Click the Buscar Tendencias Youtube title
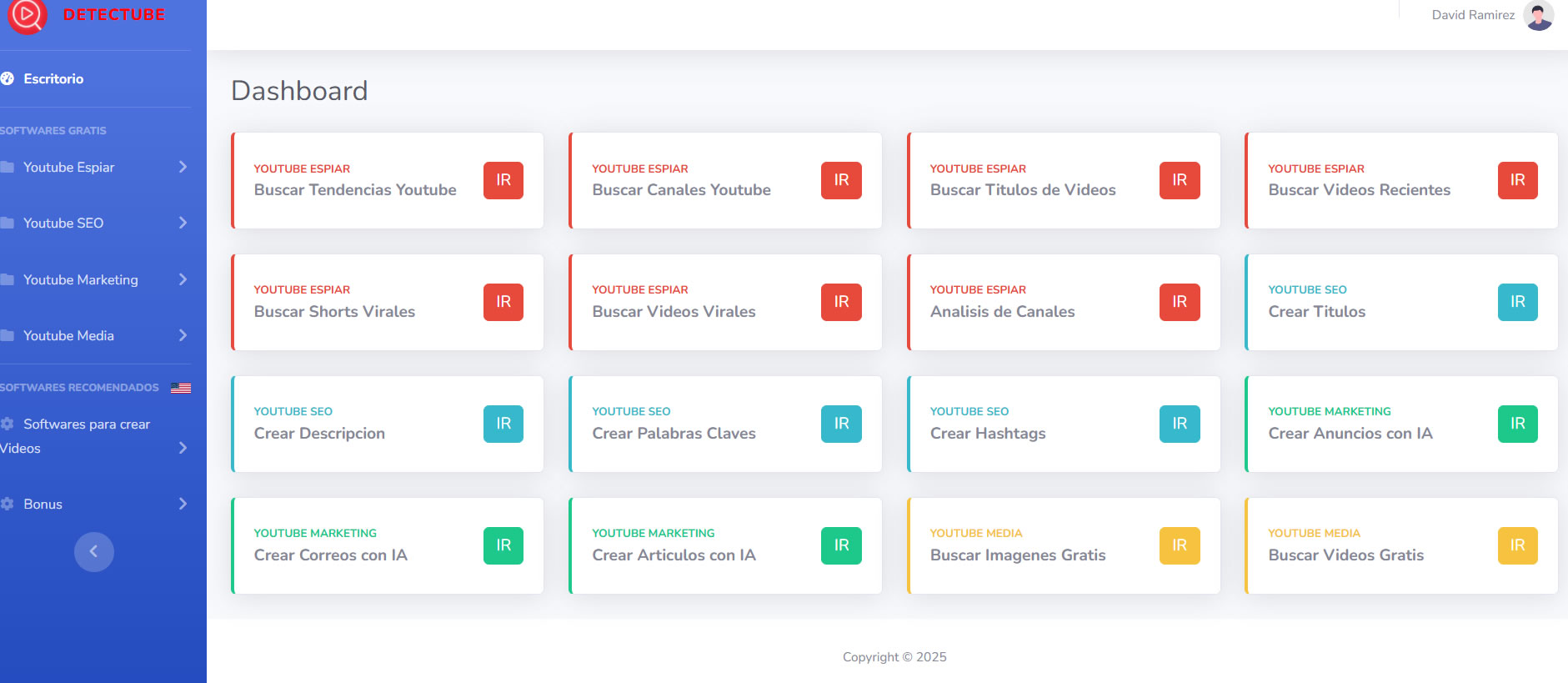The image size is (1568, 683). click(x=355, y=190)
